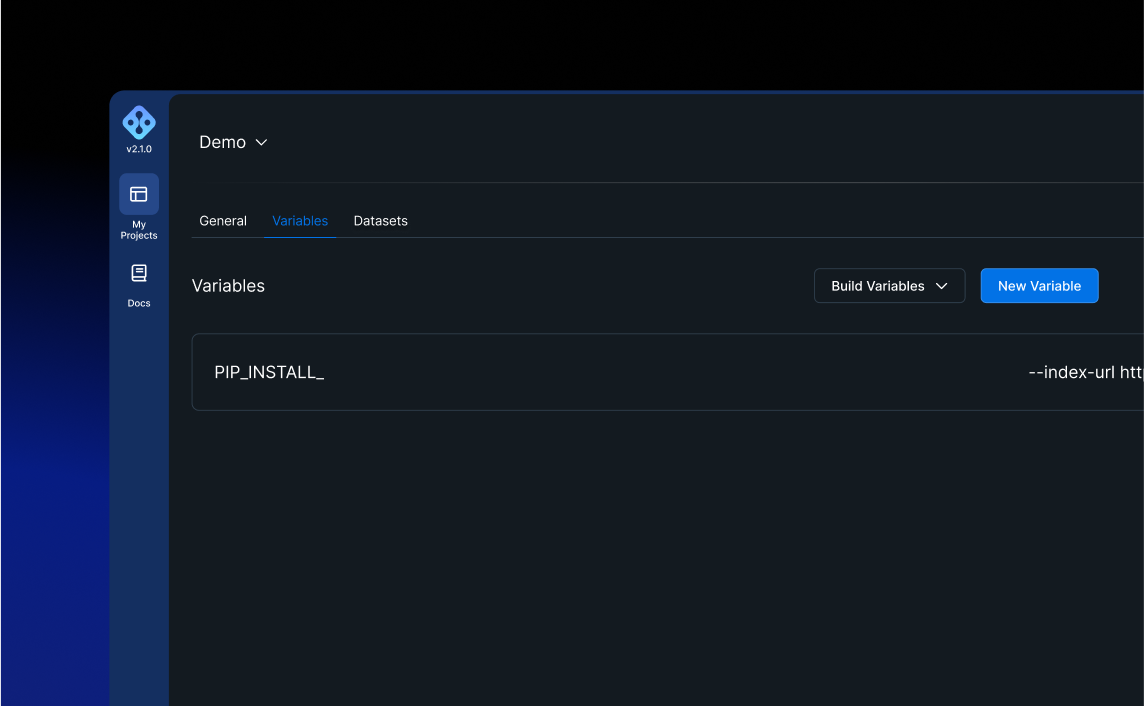The width and height of the screenshot is (1144, 706).
Task: Click the v2.1.0 version label
Action: click(x=139, y=149)
